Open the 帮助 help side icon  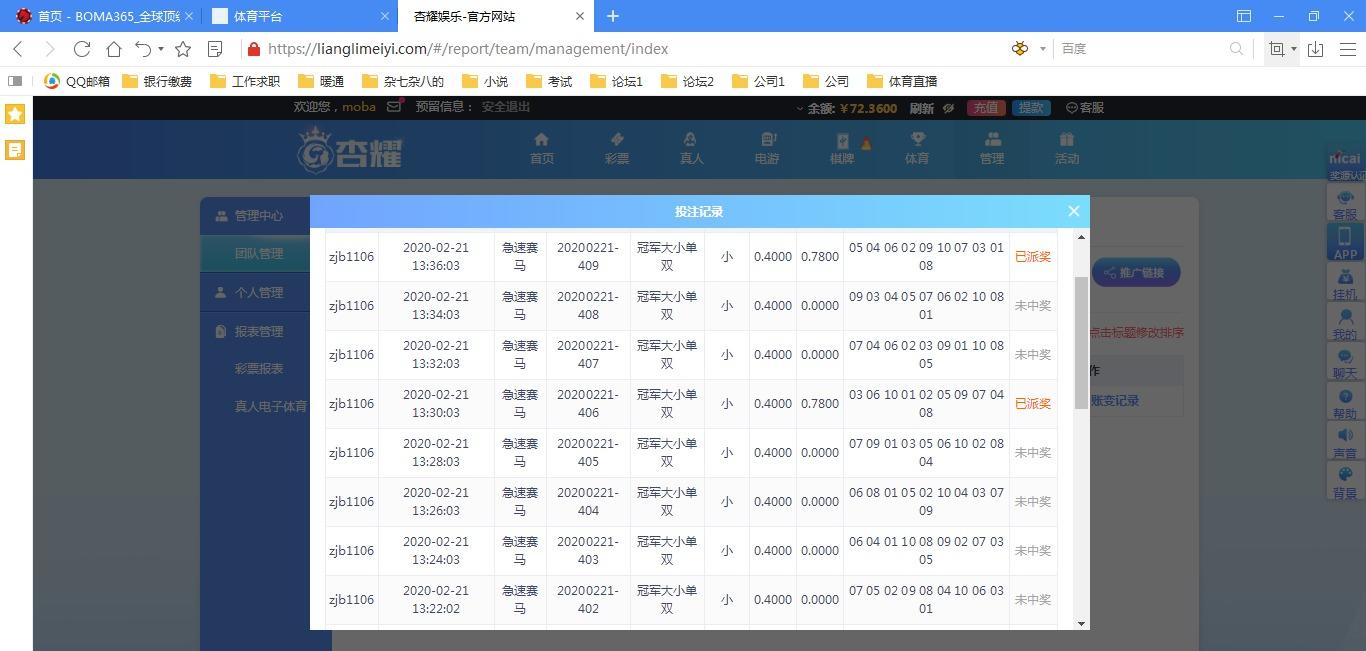tap(1345, 404)
